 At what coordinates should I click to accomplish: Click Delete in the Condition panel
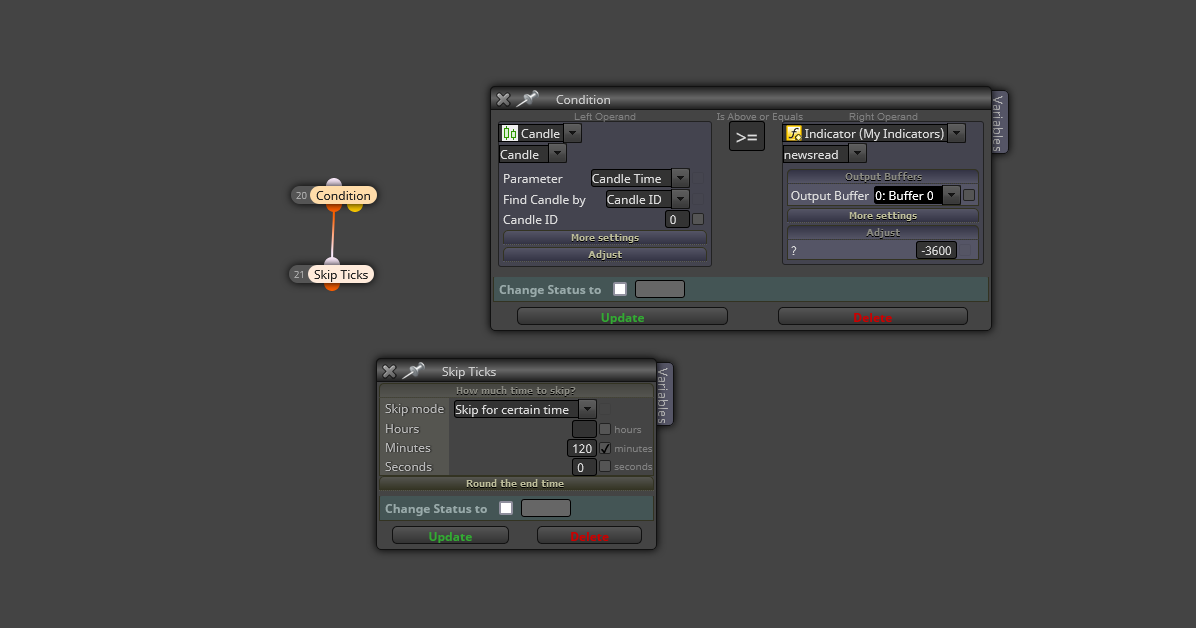pos(873,317)
